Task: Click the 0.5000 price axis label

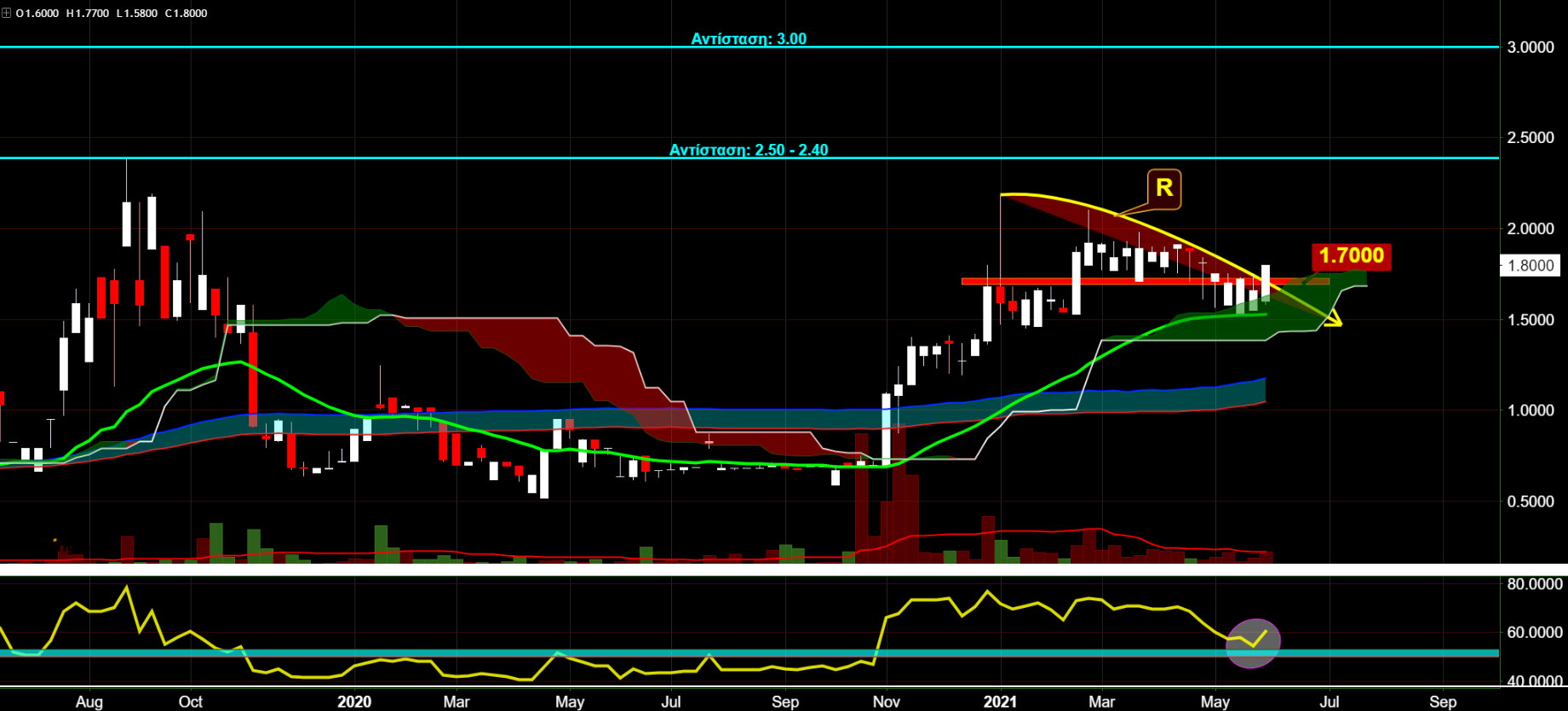Action: (1531, 502)
